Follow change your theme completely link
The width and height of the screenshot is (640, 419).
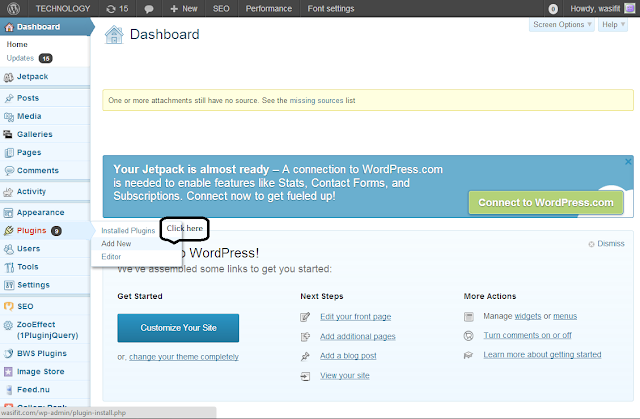[184, 357]
